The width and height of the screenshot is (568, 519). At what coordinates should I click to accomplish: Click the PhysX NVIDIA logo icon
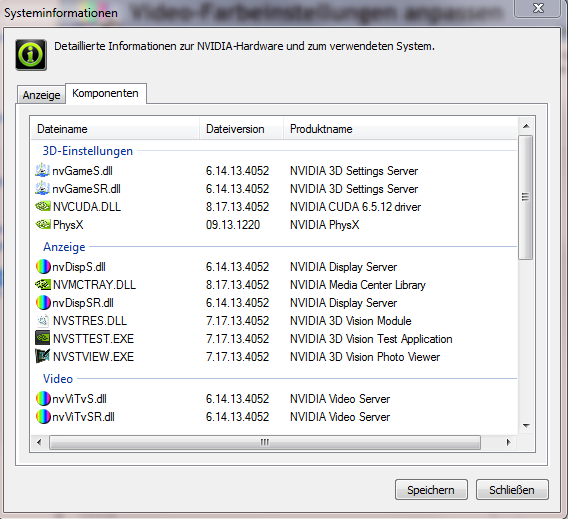click(43, 225)
